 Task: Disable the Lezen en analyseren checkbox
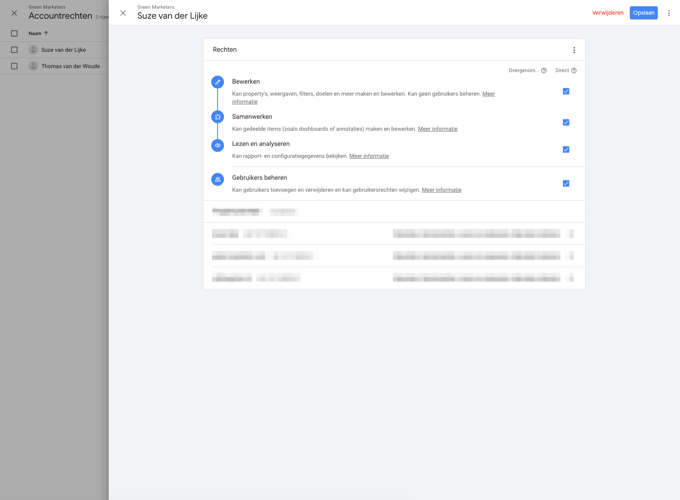point(566,149)
